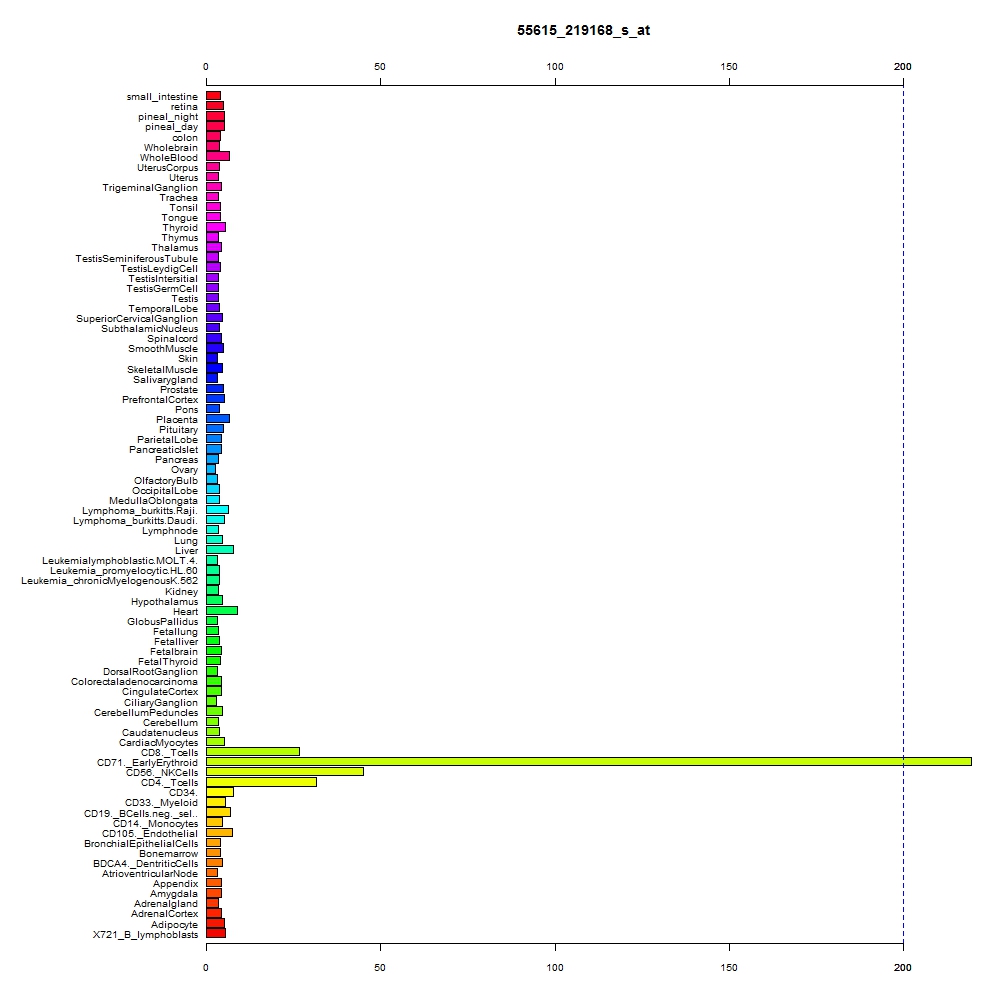Viewport: 1000px width, 1000px height.
Task: Click the Heart label
Action: [186, 612]
